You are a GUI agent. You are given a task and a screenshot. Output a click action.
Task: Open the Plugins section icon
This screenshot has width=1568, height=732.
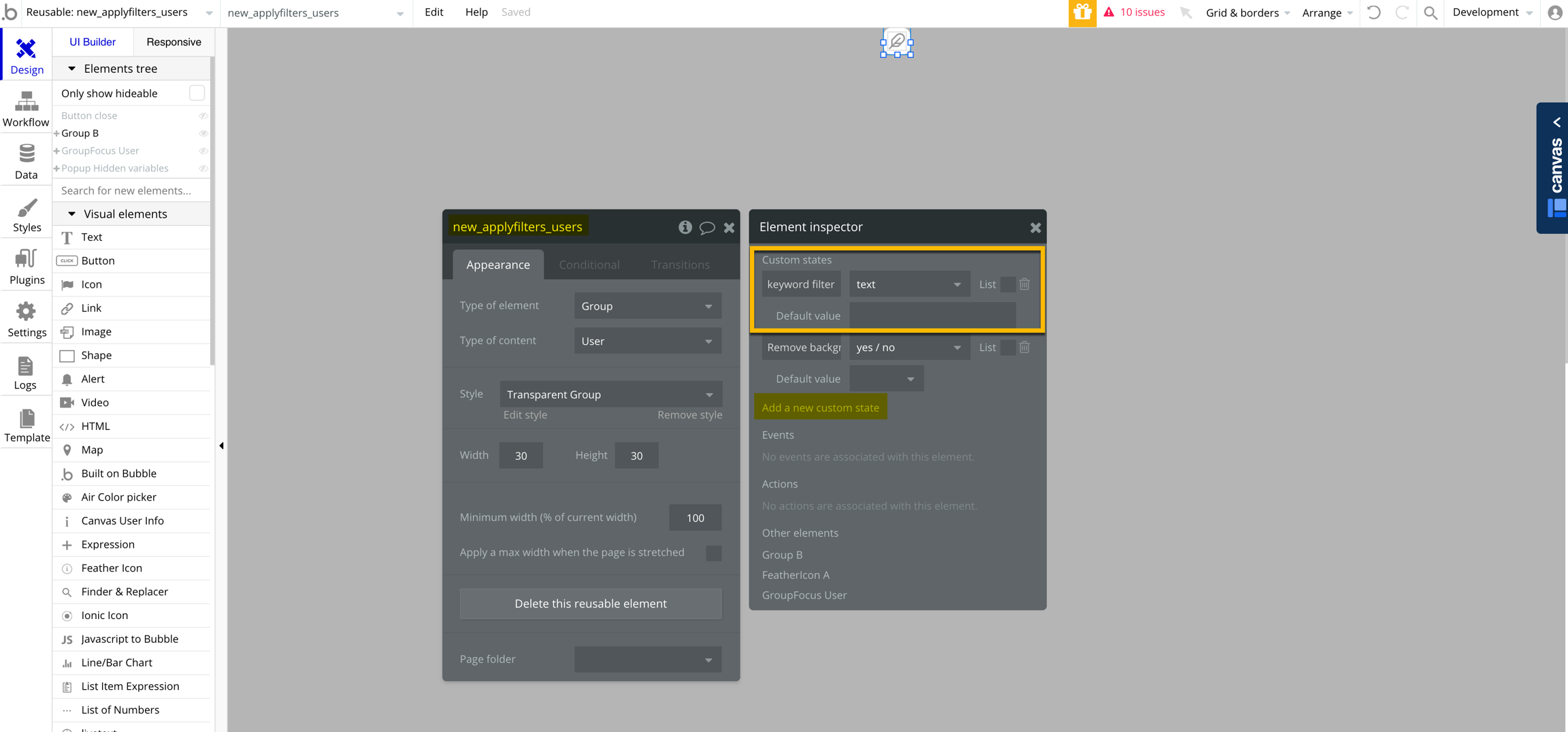26,267
